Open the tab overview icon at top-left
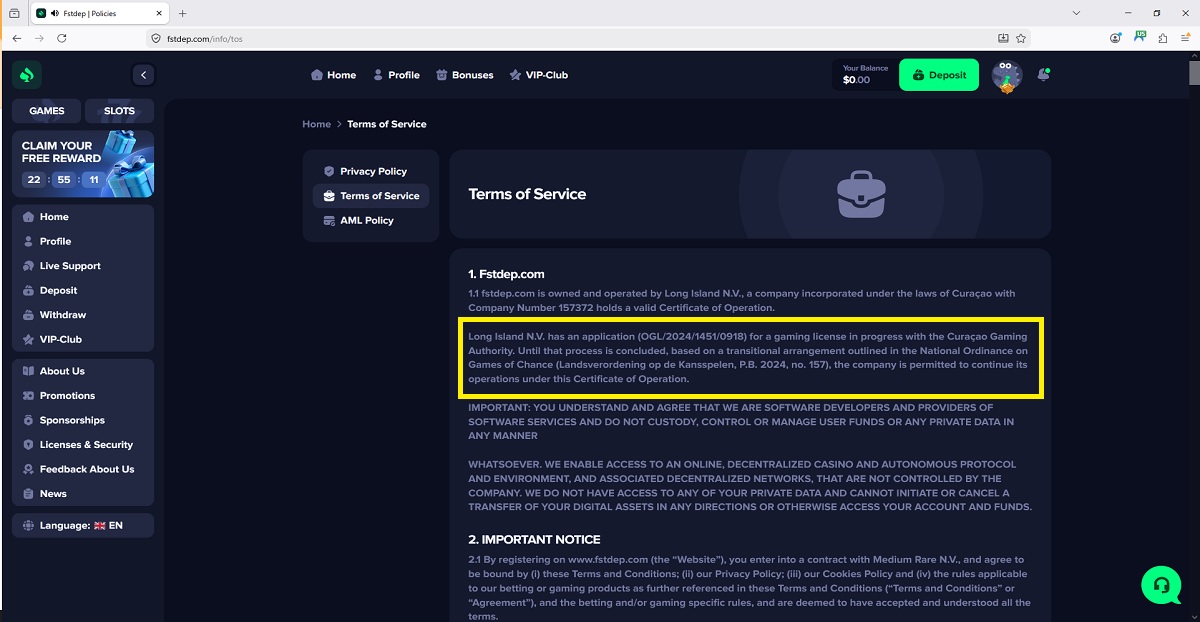This screenshot has width=1200, height=622. (x=14, y=13)
